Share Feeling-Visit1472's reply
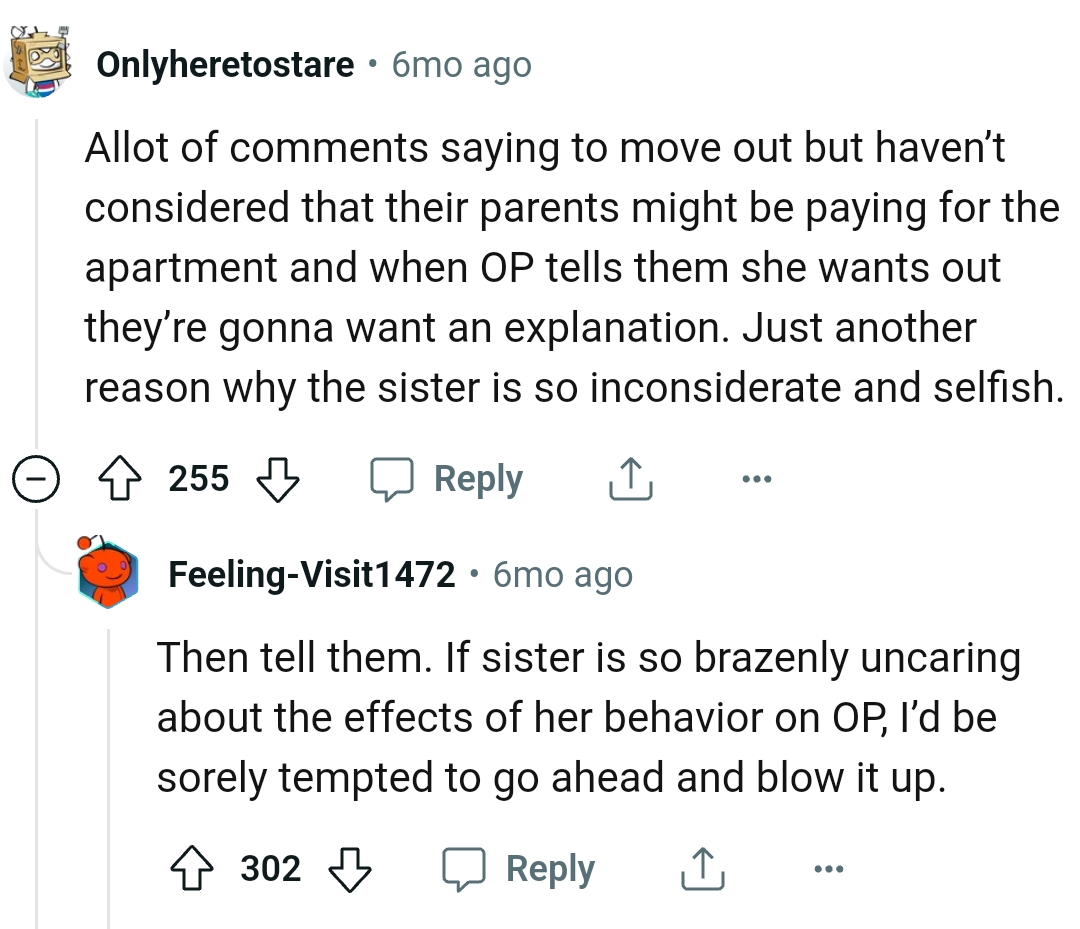Image resolution: width=1080 pixels, height=929 pixels. coord(703,868)
